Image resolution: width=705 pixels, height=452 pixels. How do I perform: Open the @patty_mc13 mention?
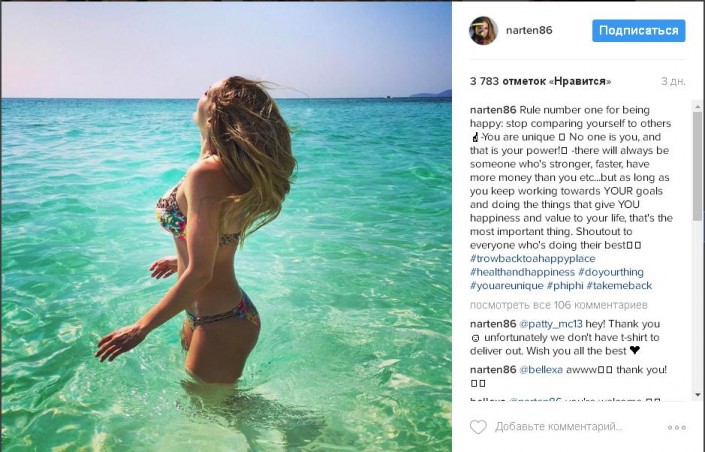pos(551,324)
